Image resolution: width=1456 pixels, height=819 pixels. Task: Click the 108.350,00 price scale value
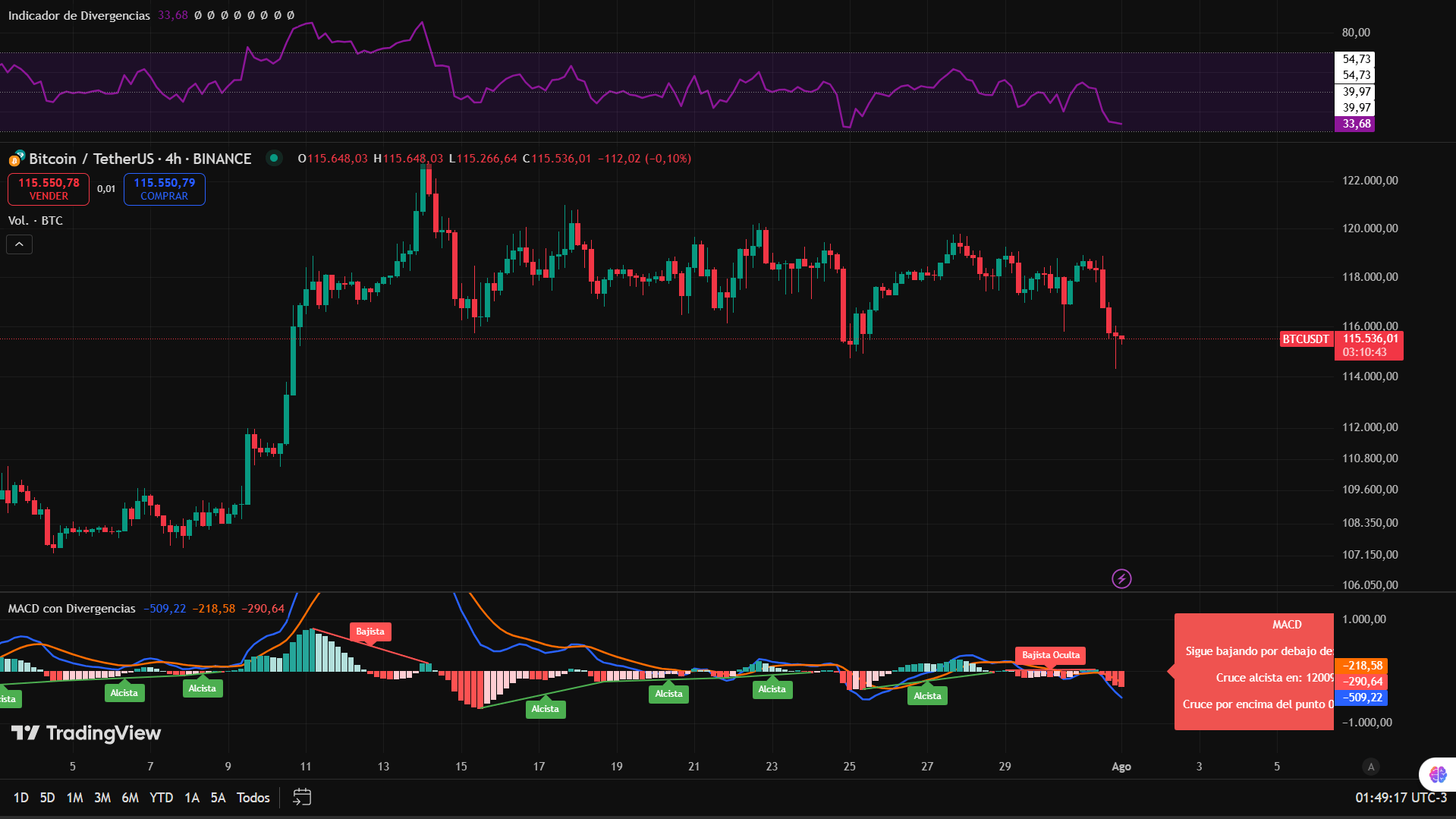pyautogui.click(x=1370, y=523)
